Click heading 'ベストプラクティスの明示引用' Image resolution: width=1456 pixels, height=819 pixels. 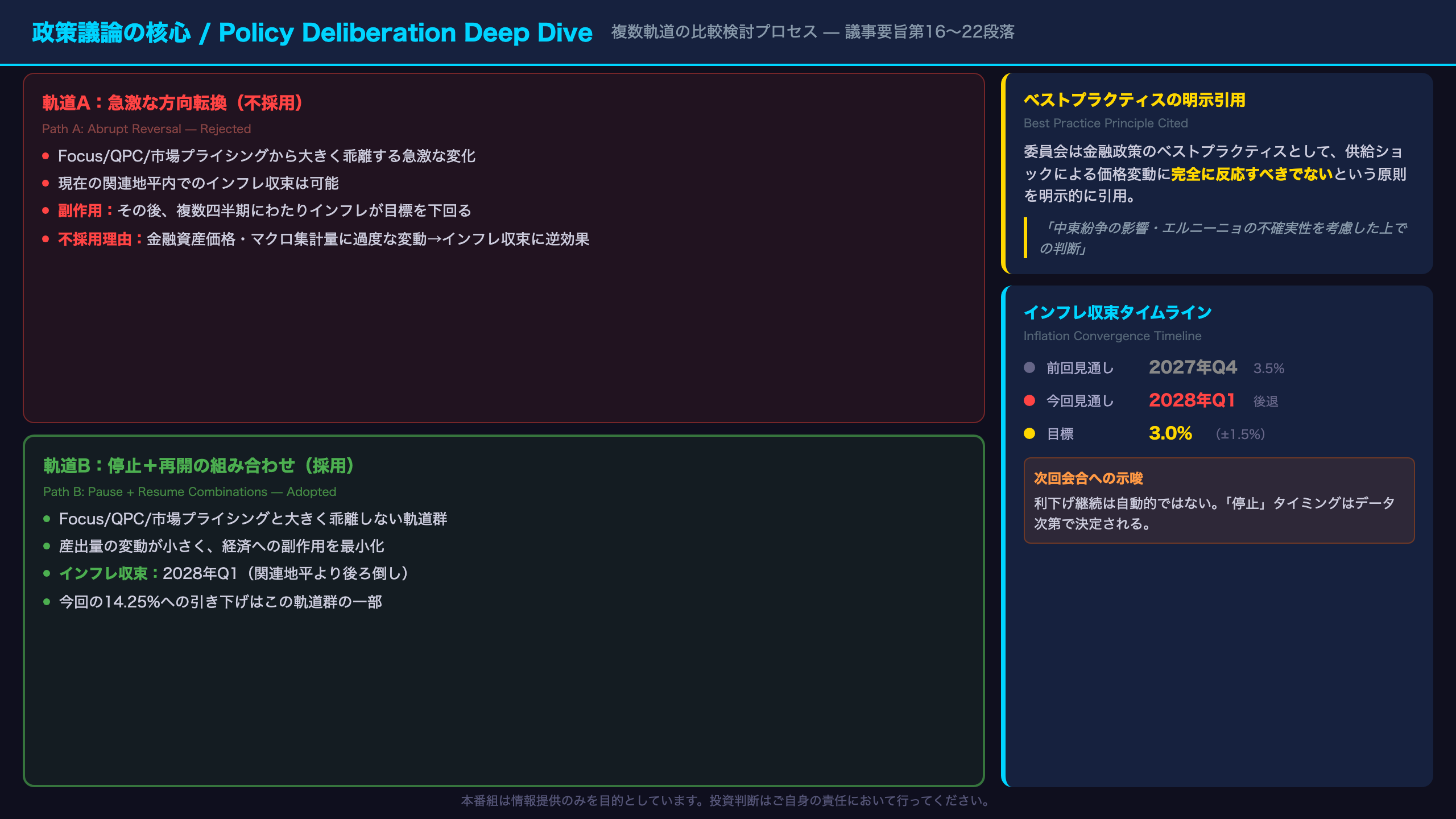coord(1134,100)
